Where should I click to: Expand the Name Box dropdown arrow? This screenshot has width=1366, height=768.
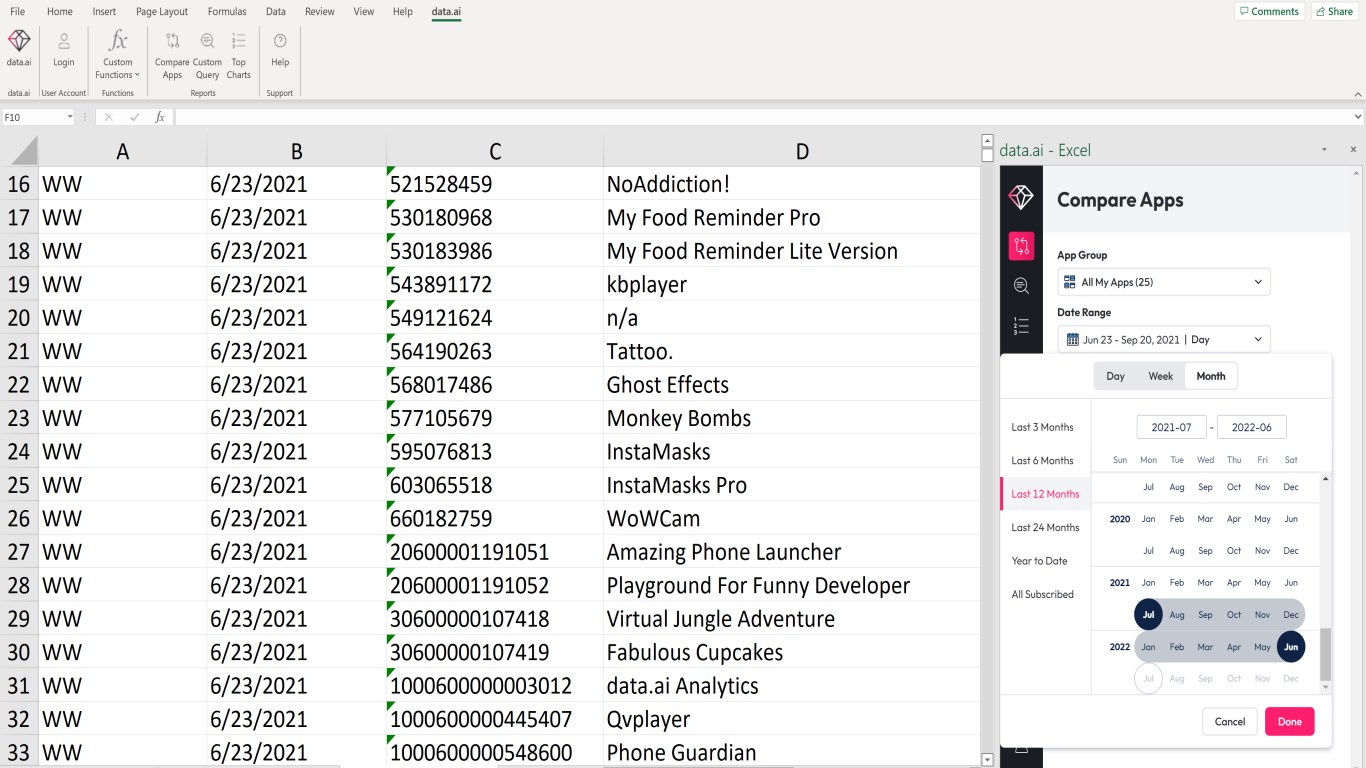70,117
